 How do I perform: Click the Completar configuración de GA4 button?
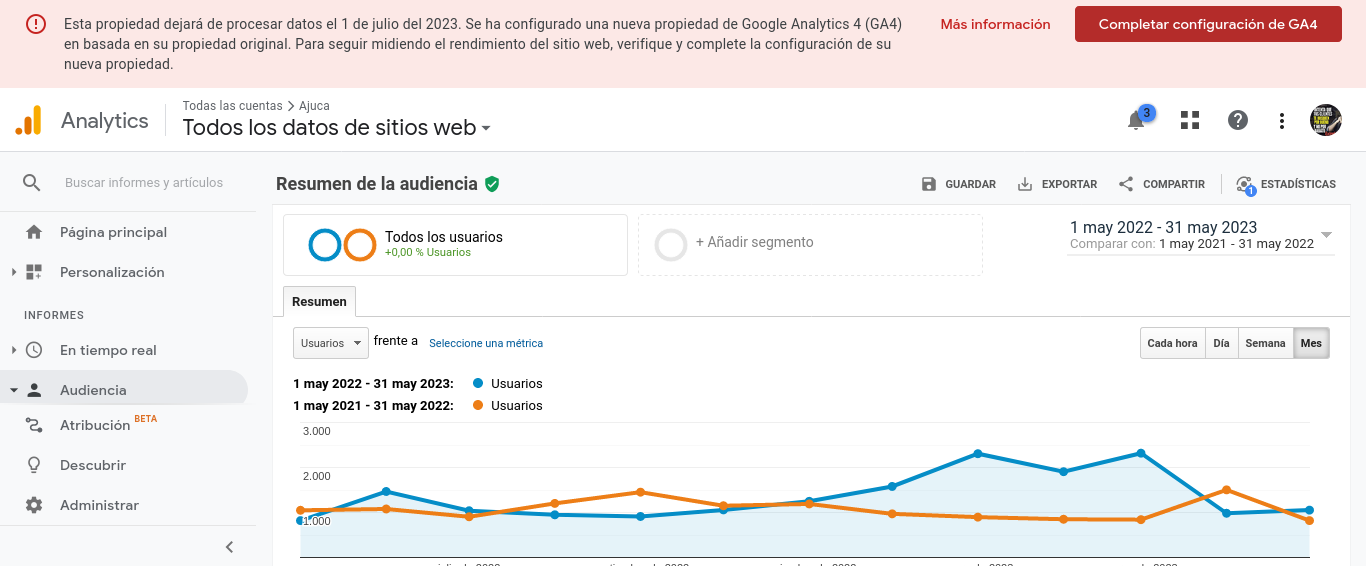[x=1208, y=24]
